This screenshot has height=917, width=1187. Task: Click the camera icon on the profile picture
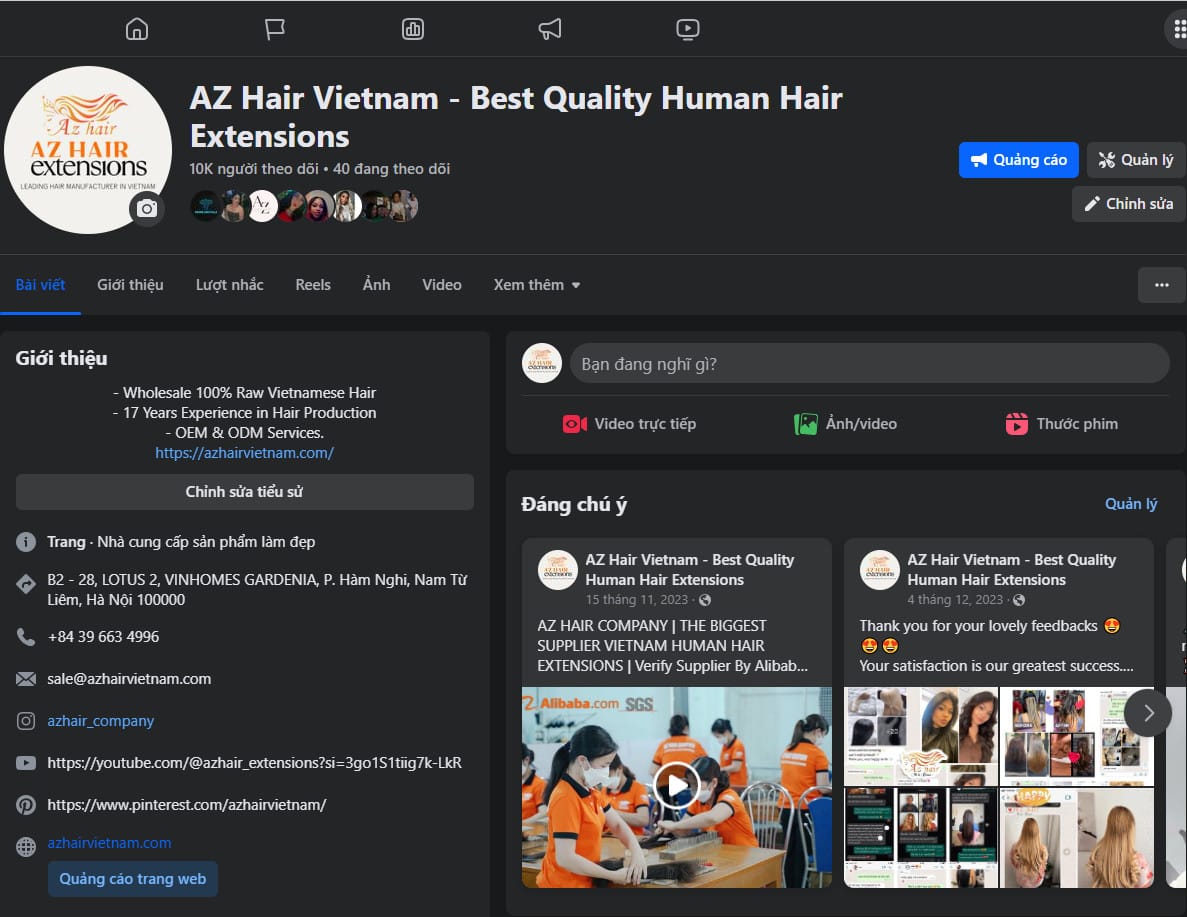[x=146, y=209]
